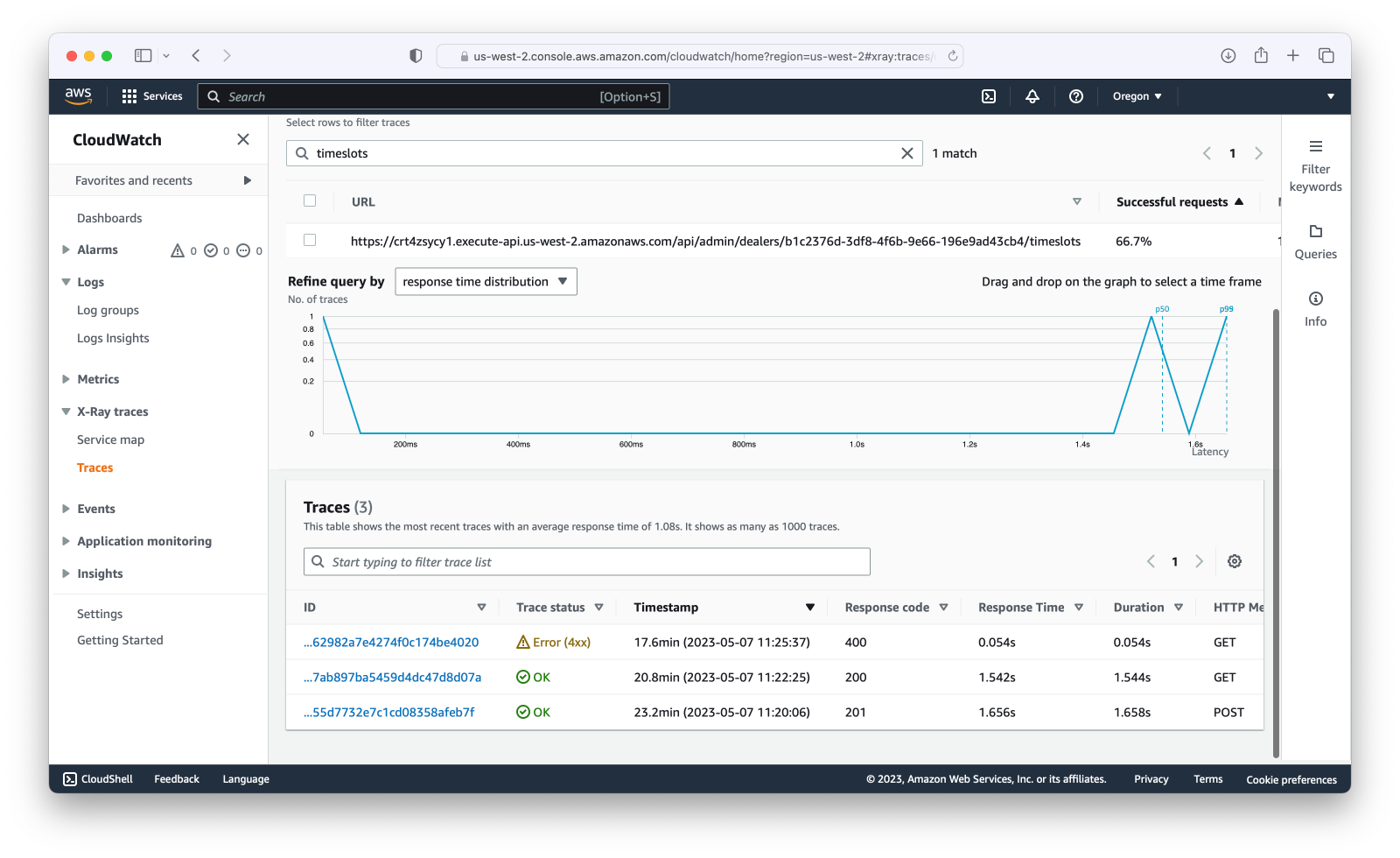Open Service map
1400x858 pixels.
tap(110, 440)
